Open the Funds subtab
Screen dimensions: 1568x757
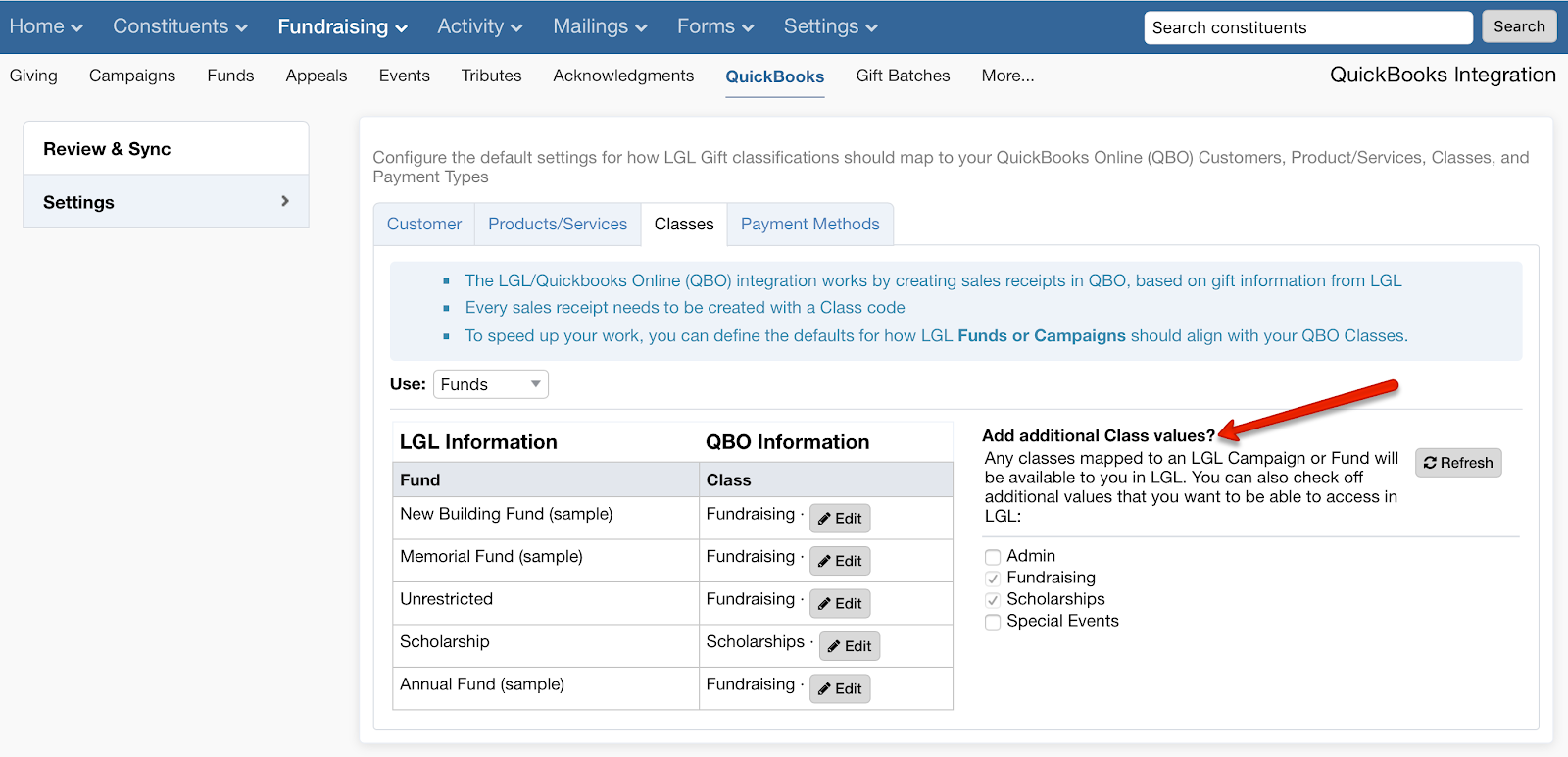(230, 76)
